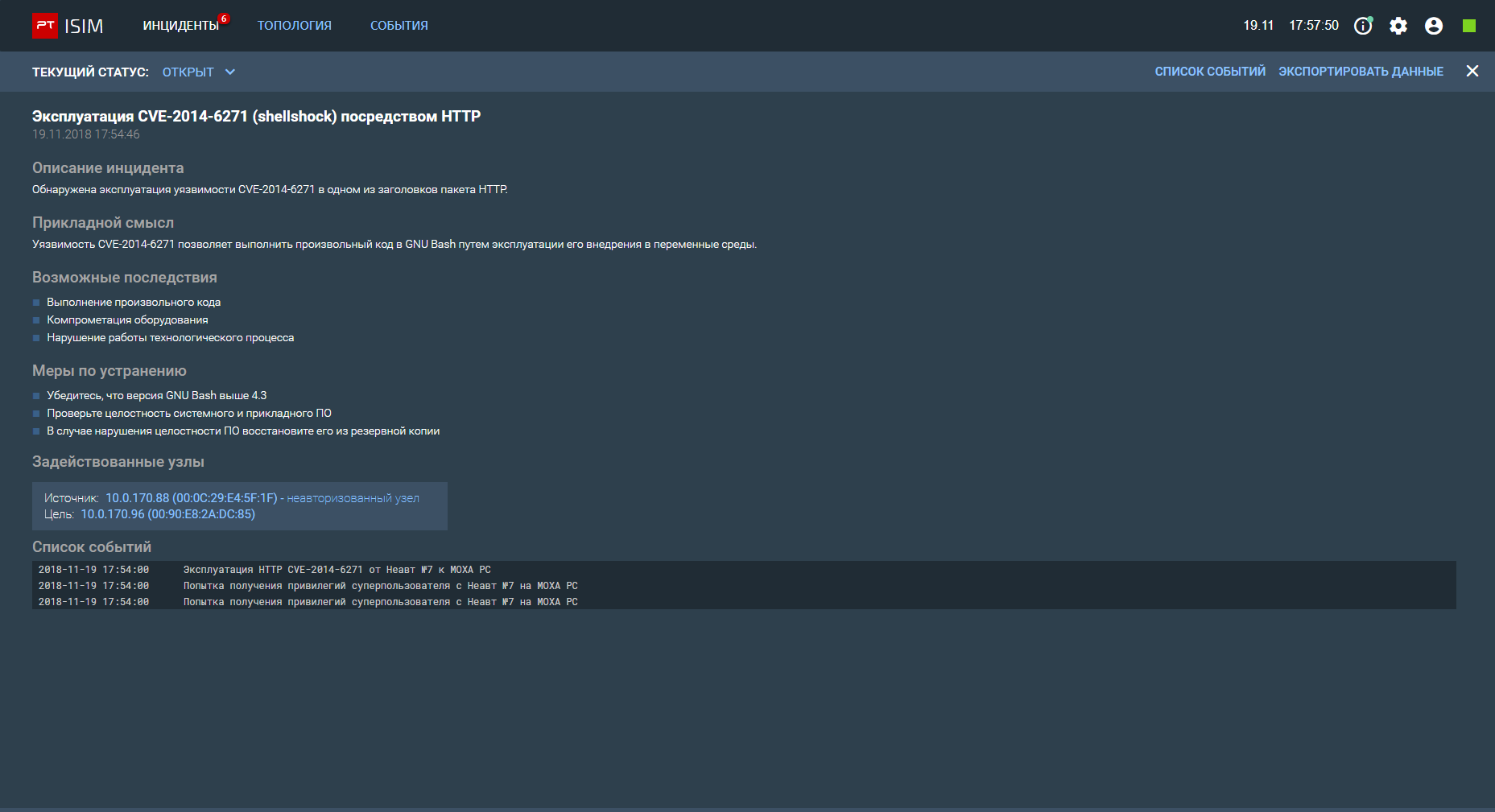Open the ОТКРЫТ status dropdown
Viewport: 1495px width, 812px height.
(x=188, y=72)
